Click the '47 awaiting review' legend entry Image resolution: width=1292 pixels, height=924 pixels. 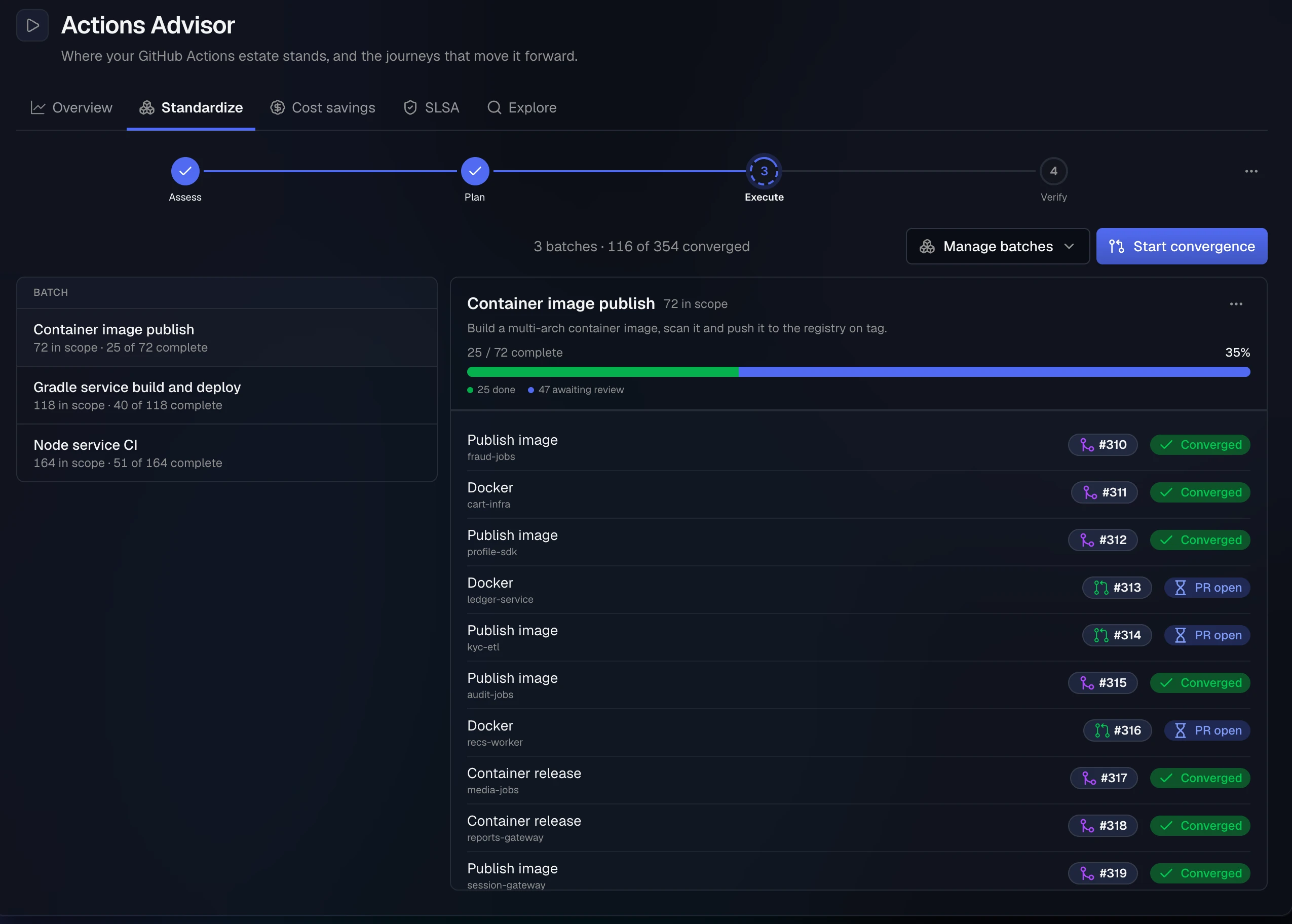pos(576,390)
